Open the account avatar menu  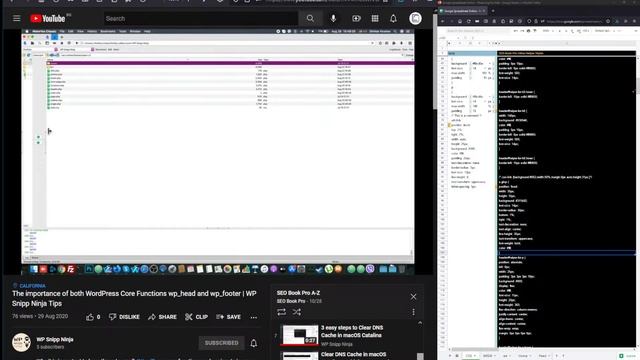pos(415,18)
